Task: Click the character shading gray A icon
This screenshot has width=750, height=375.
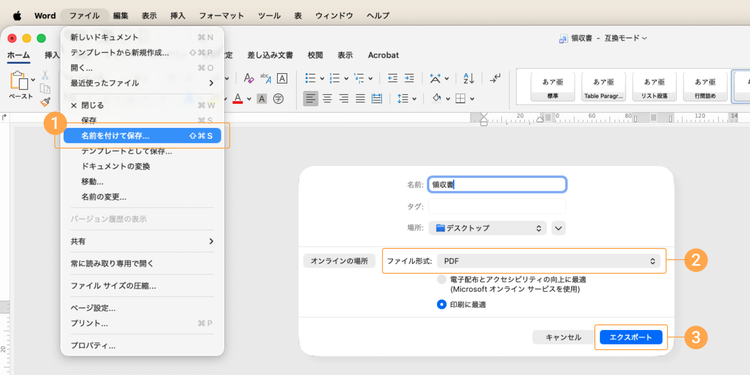Action: click(262, 99)
